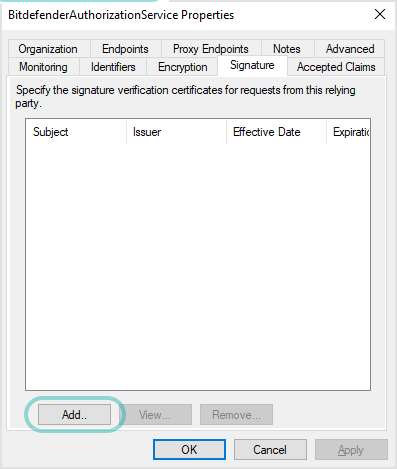
Task: Switch to the Endpoints tab
Action: point(125,49)
